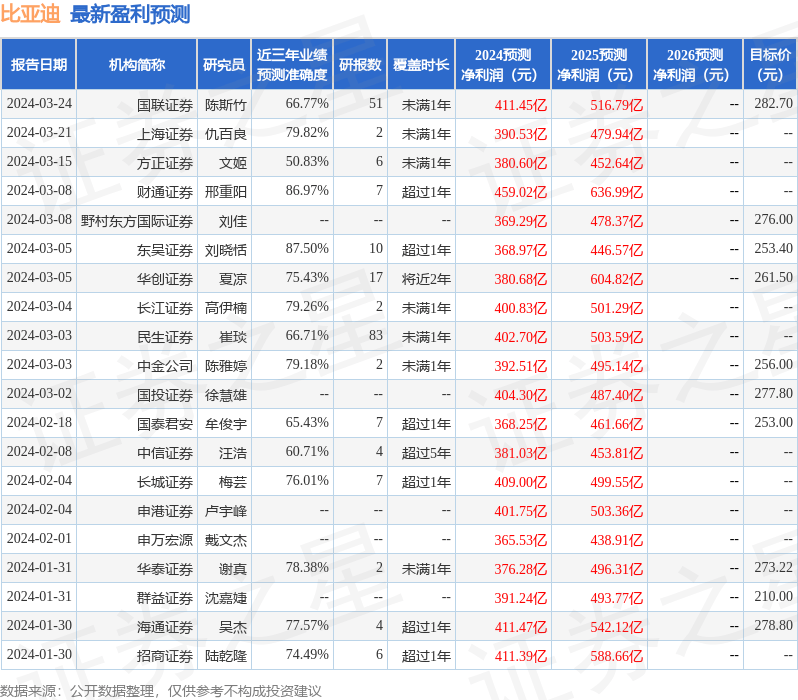Click the 2026预测净利润 column header
Screen dimensions: 798x700
coord(694,65)
